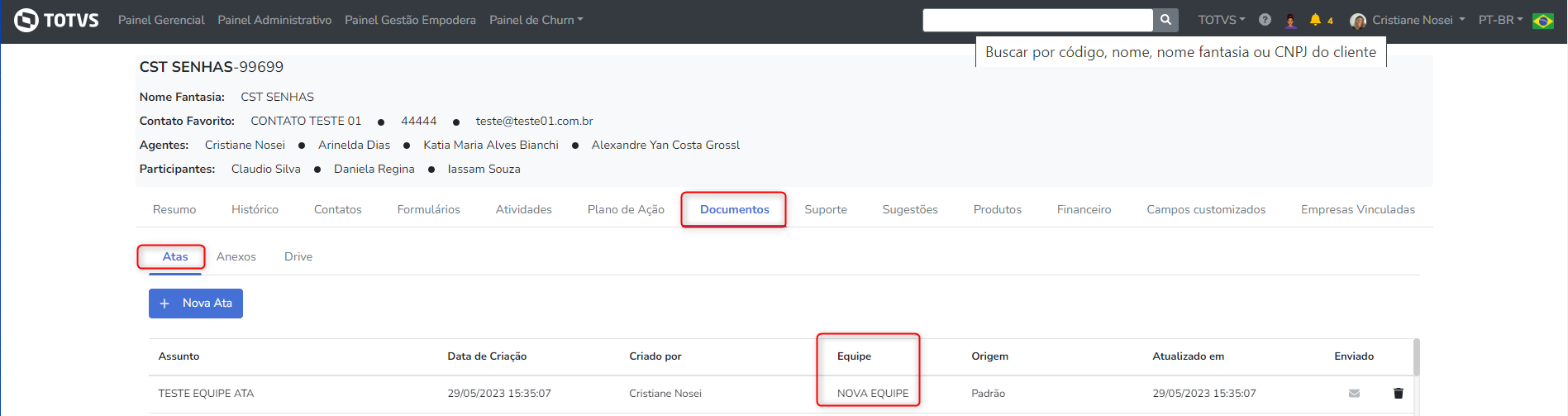
Task: Expand the Painel de Churn dropdown
Action: [536, 20]
